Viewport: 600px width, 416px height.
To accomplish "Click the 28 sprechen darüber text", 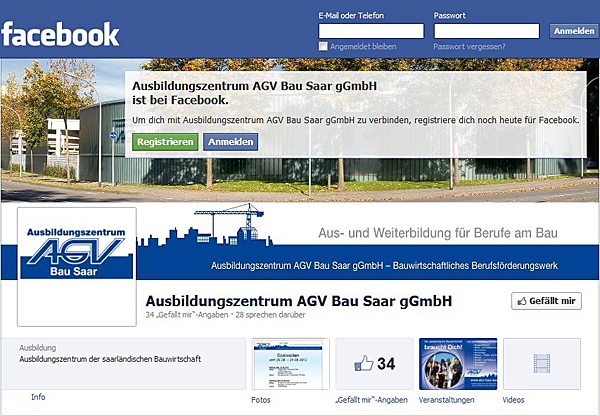I will [x=270, y=315].
